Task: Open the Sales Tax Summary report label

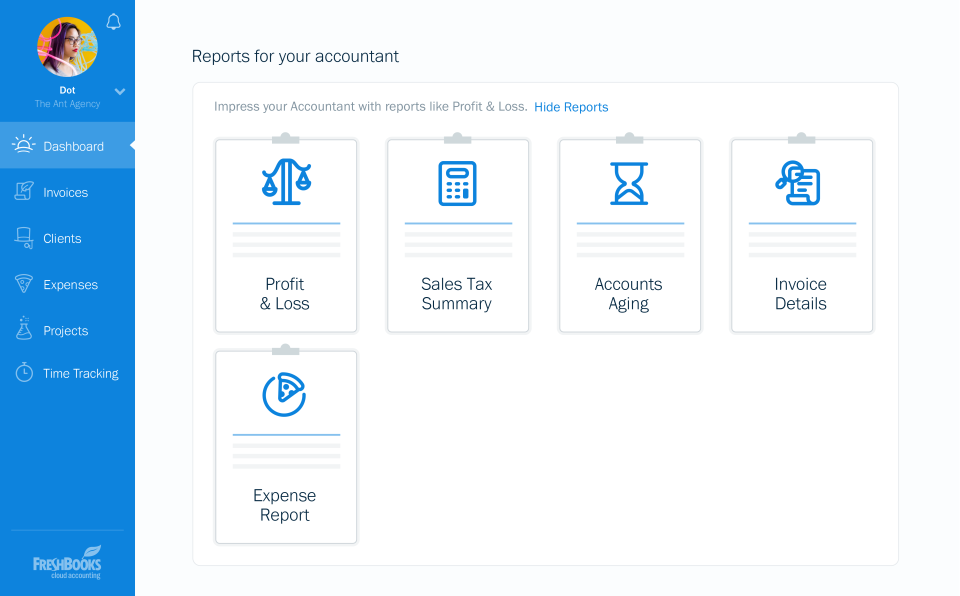Action: coord(457,294)
